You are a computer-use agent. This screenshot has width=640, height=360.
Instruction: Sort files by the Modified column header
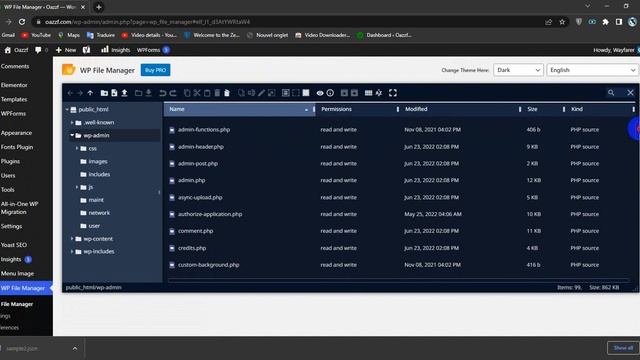tap(460, 109)
